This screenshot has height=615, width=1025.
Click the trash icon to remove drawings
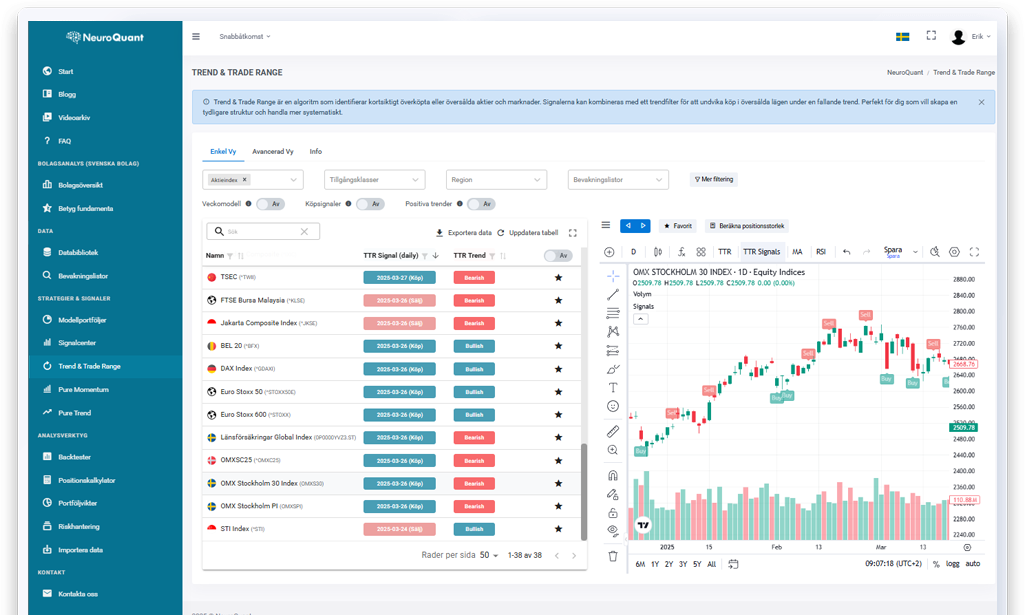(613, 555)
